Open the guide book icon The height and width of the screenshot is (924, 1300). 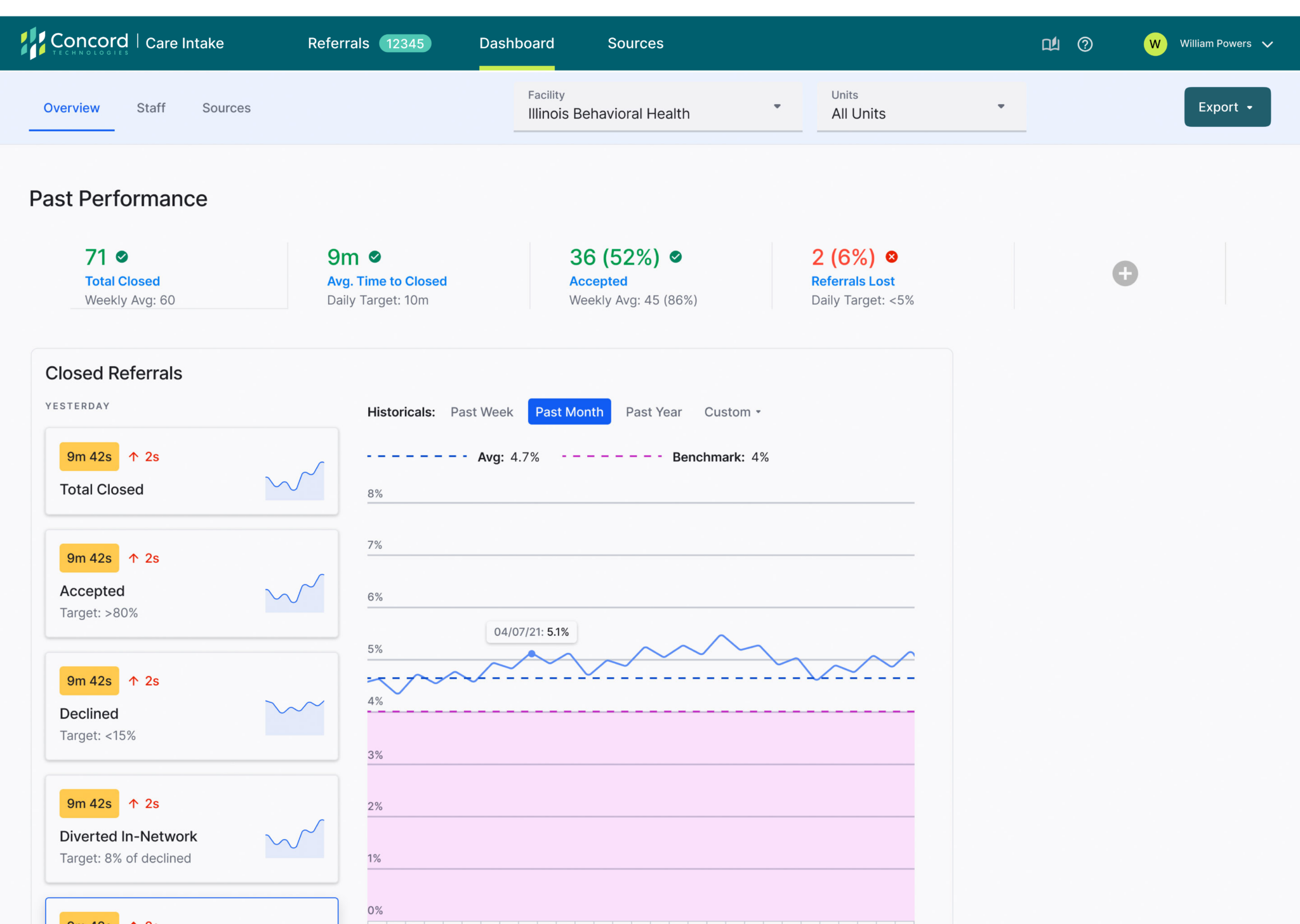(1051, 44)
